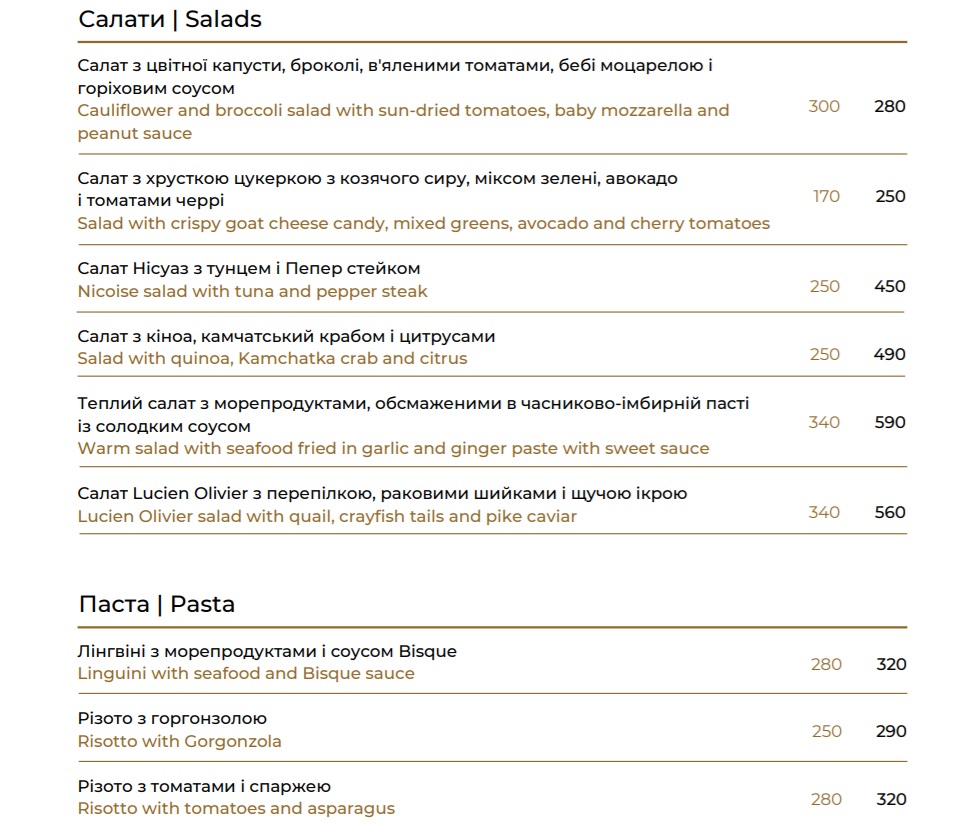Select the crispy goat cheese candy salad

492,201
